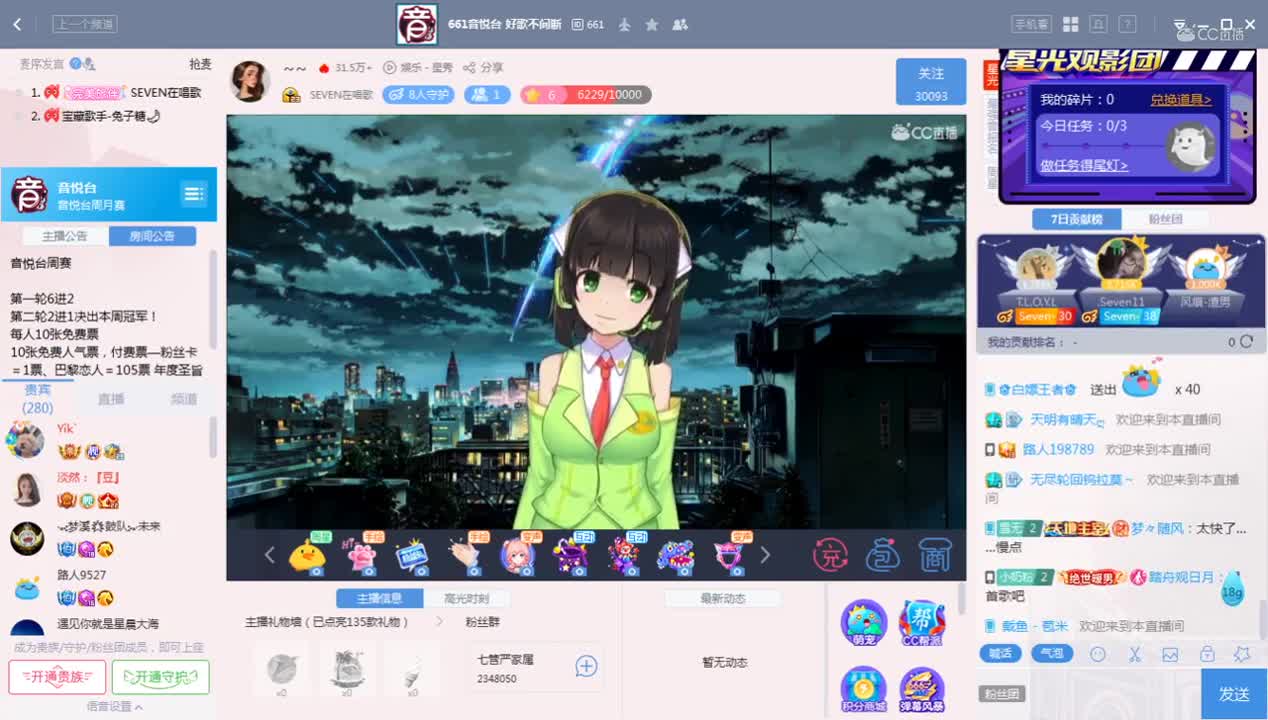
Task: Click the airplane icon in title bar
Action: tap(625, 24)
